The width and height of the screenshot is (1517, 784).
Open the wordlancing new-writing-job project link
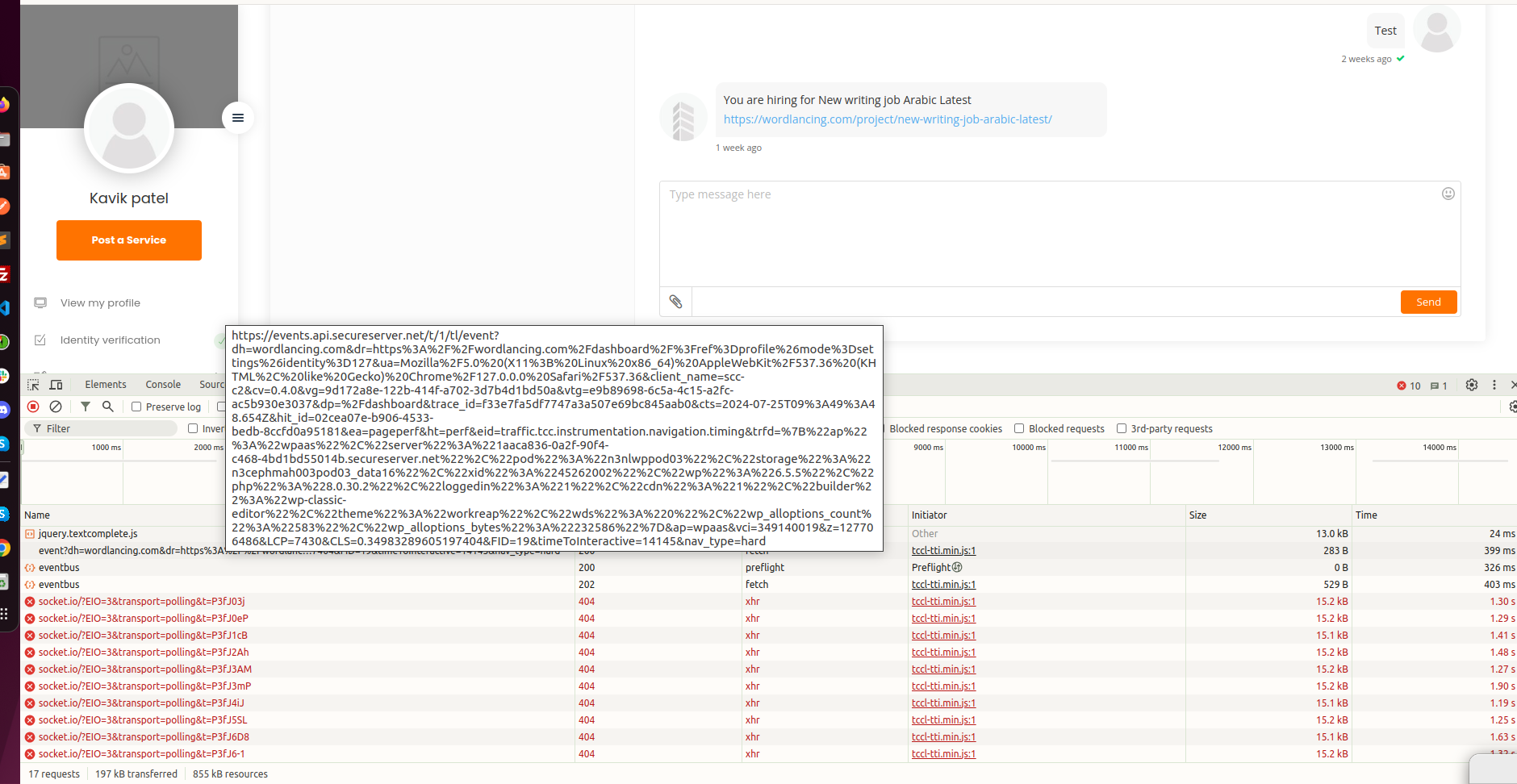888,119
